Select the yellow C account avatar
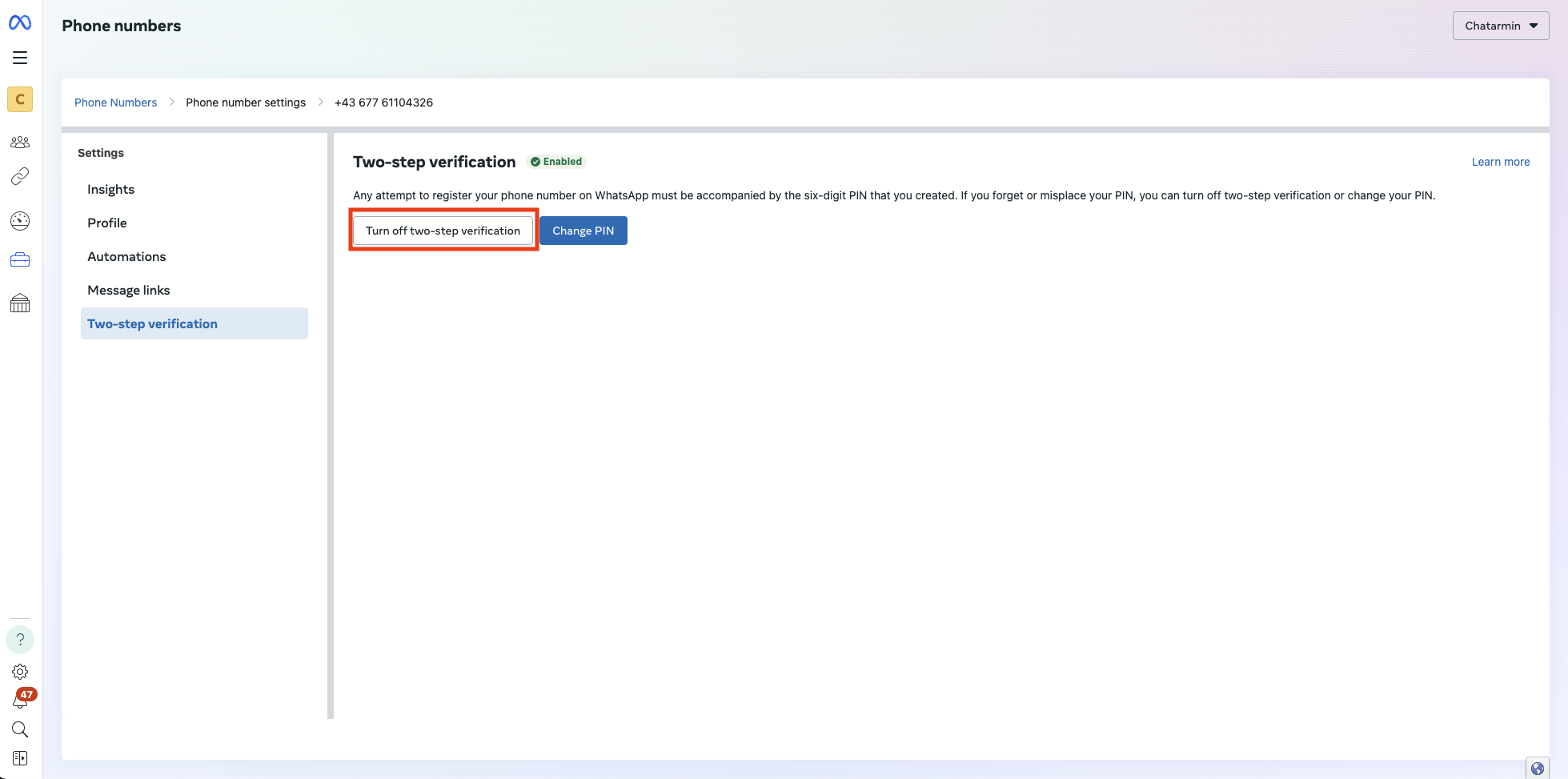 tap(20, 99)
